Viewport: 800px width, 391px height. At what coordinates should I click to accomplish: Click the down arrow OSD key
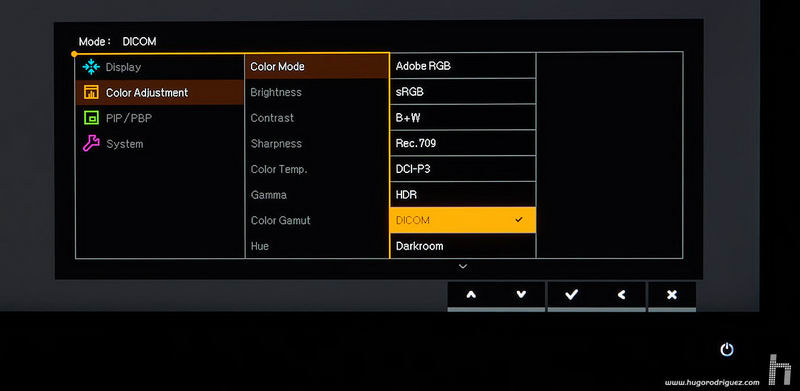tap(520, 295)
